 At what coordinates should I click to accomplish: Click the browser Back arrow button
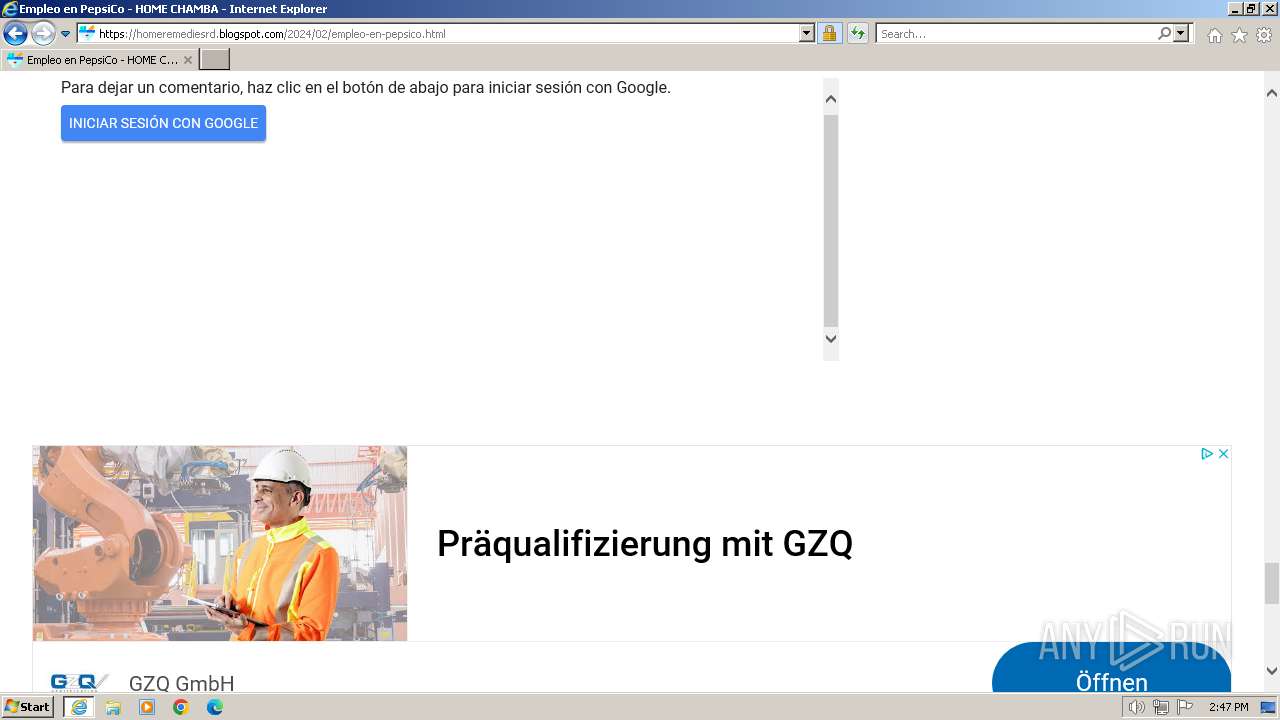[x=15, y=33]
